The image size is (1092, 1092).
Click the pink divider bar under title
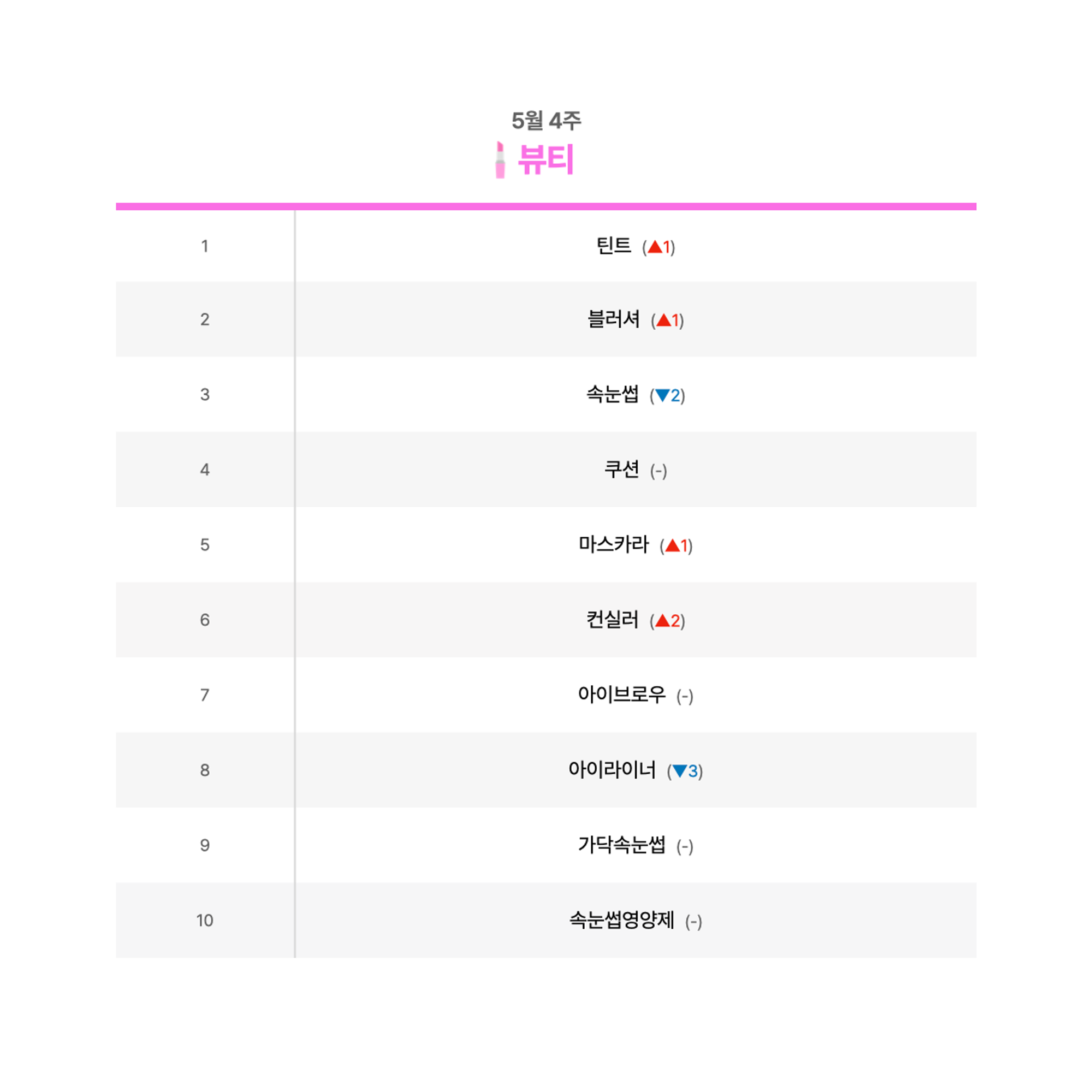(546, 206)
